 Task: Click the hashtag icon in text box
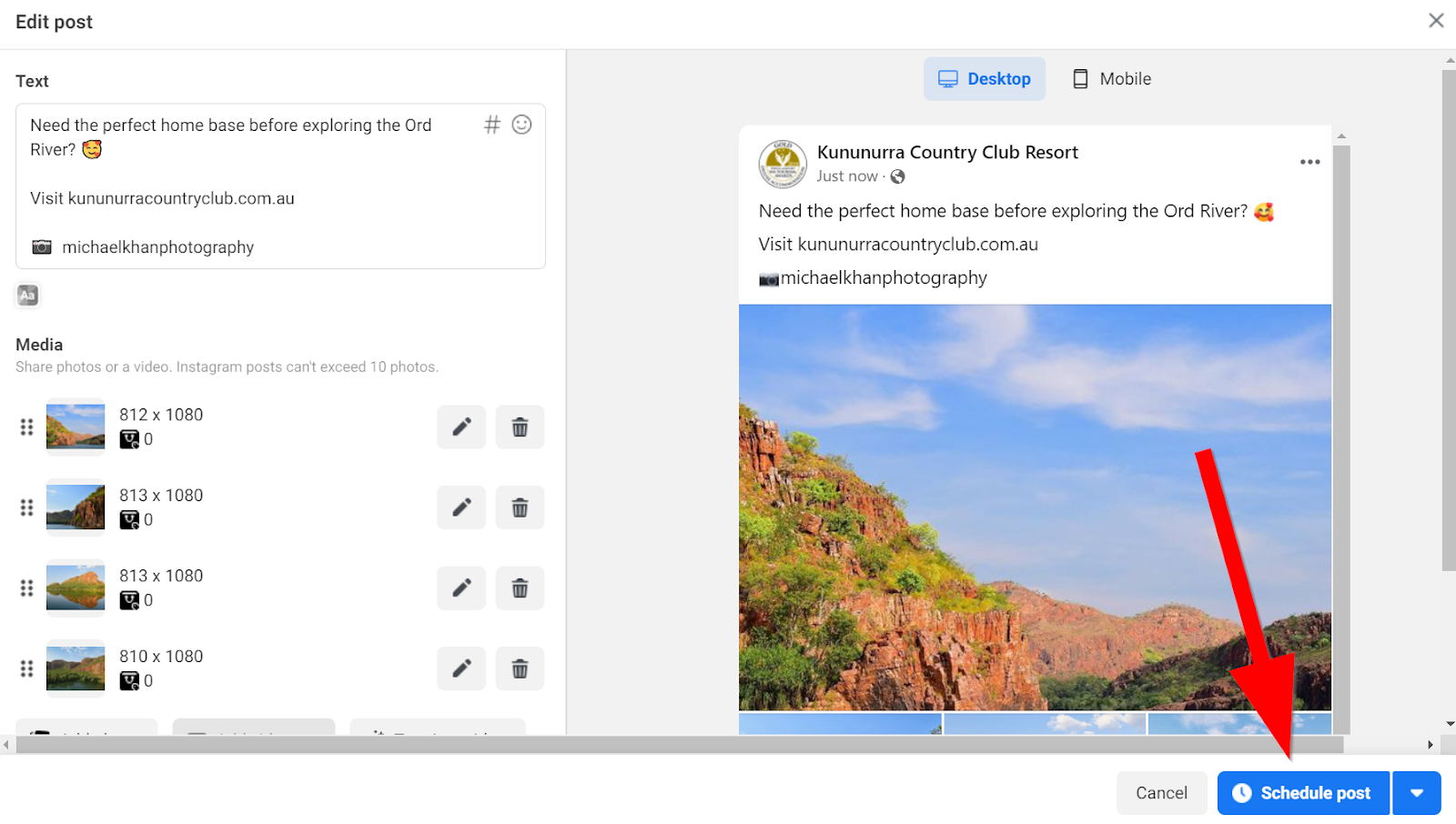(x=491, y=125)
